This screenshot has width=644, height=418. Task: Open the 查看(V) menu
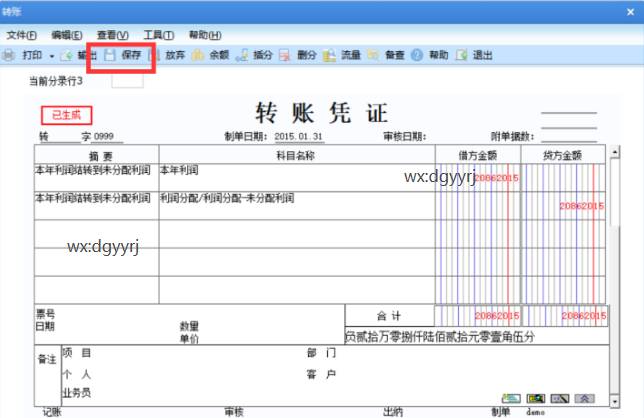tap(112, 35)
